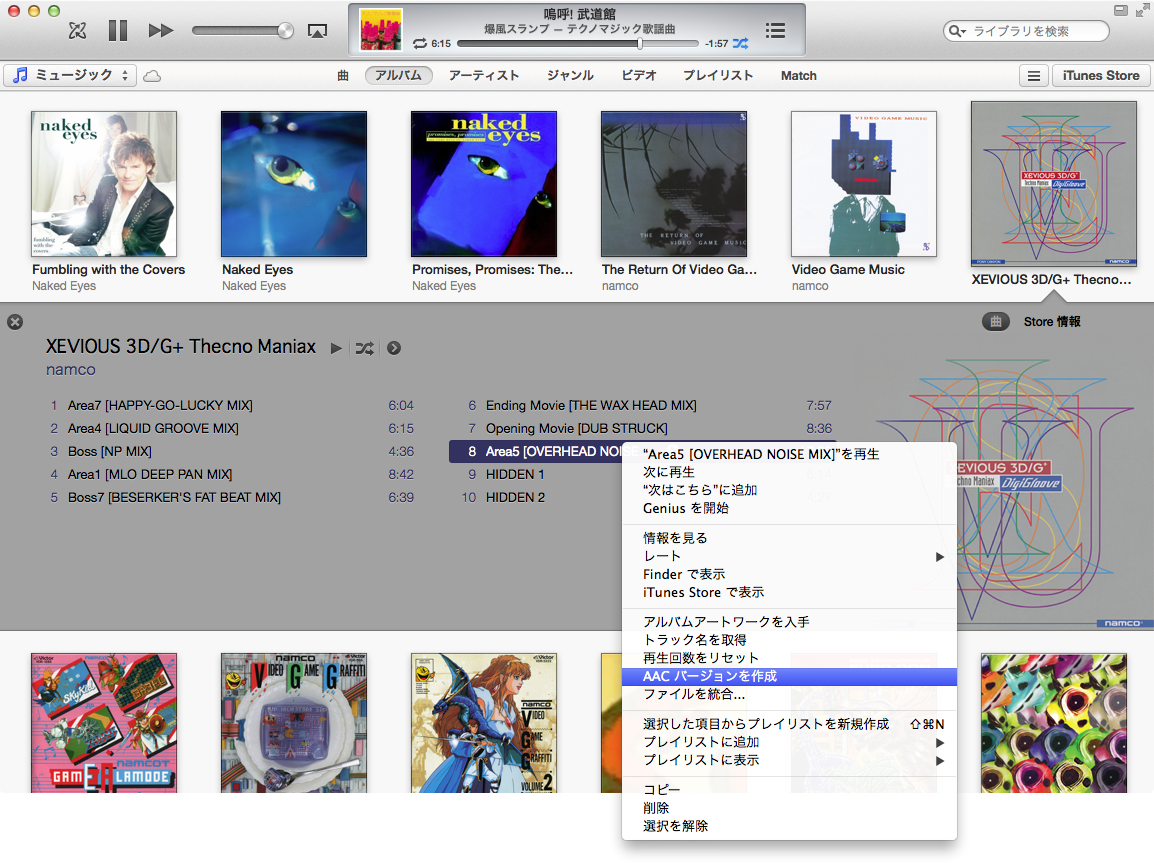Go to the Match tab
Screen dimensions: 1154x863
[799, 75]
